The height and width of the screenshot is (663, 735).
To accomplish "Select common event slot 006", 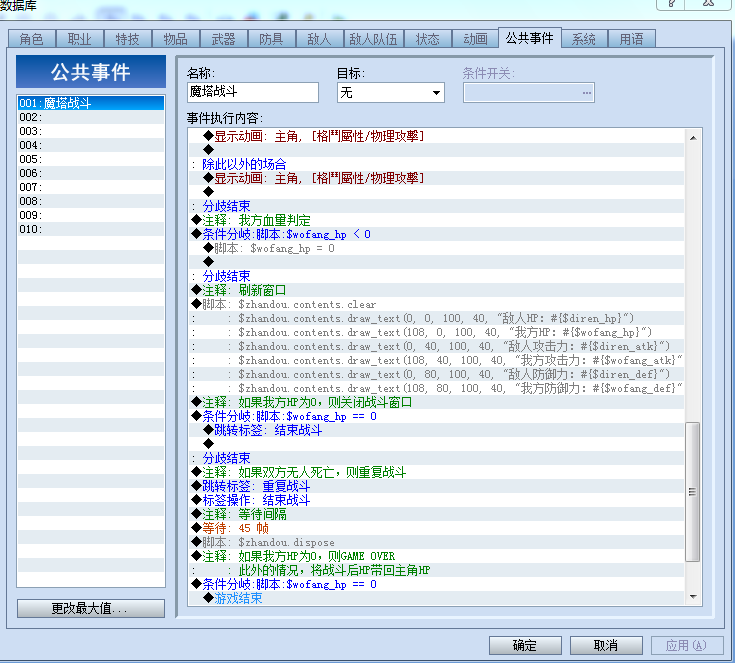I will [x=91, y=173].
